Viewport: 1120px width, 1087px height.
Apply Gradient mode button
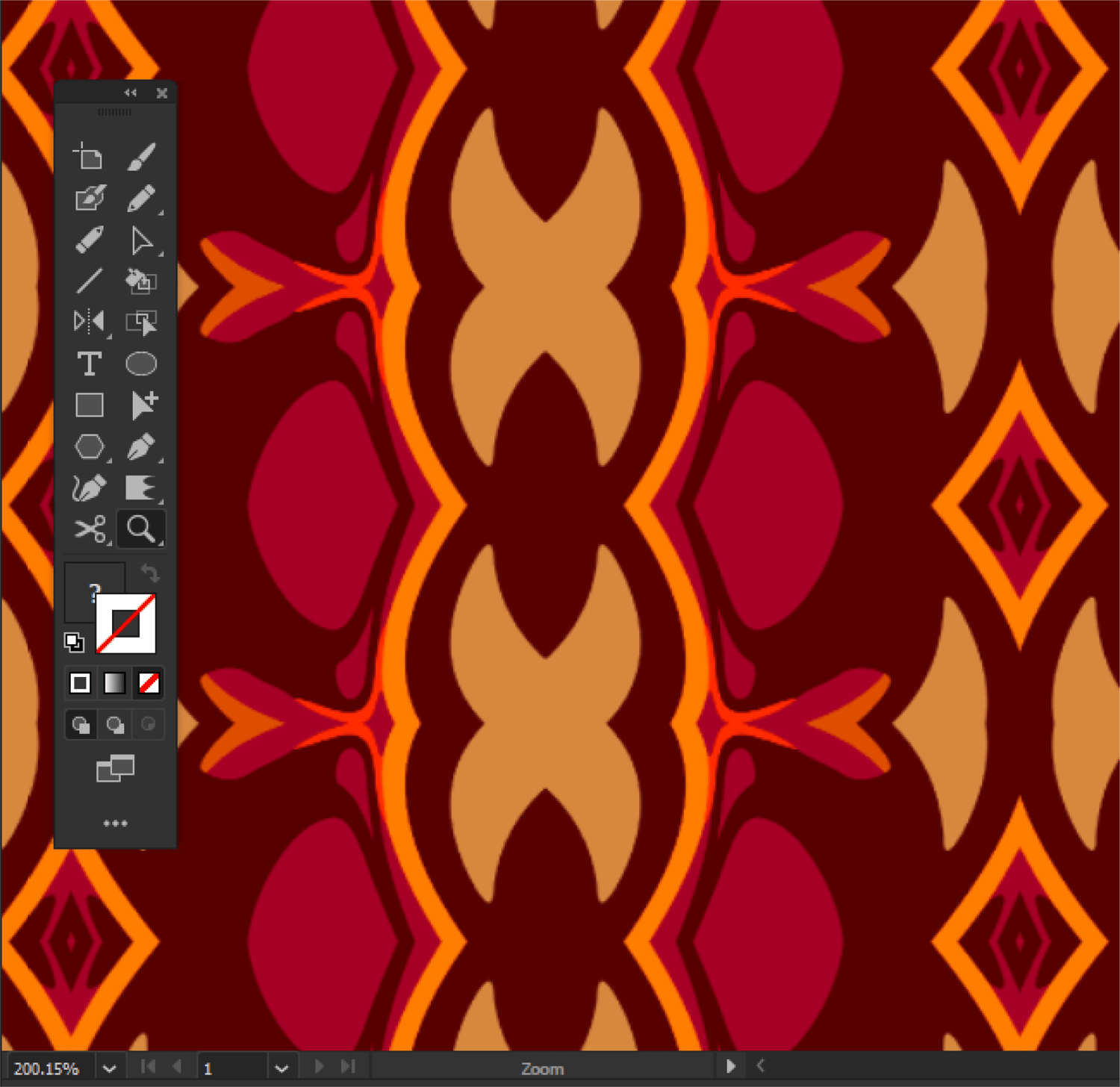114,683
